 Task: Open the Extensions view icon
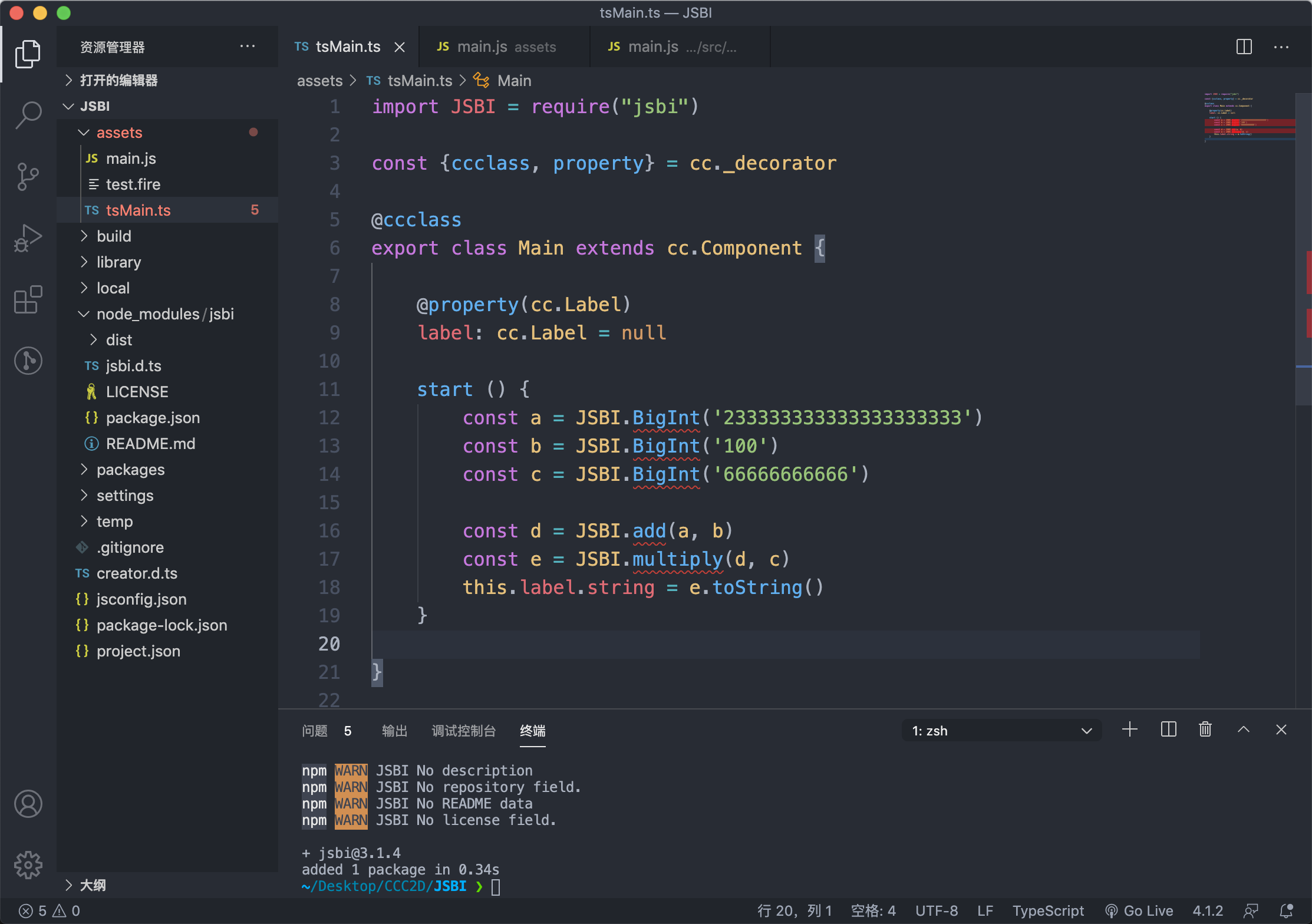28,299
